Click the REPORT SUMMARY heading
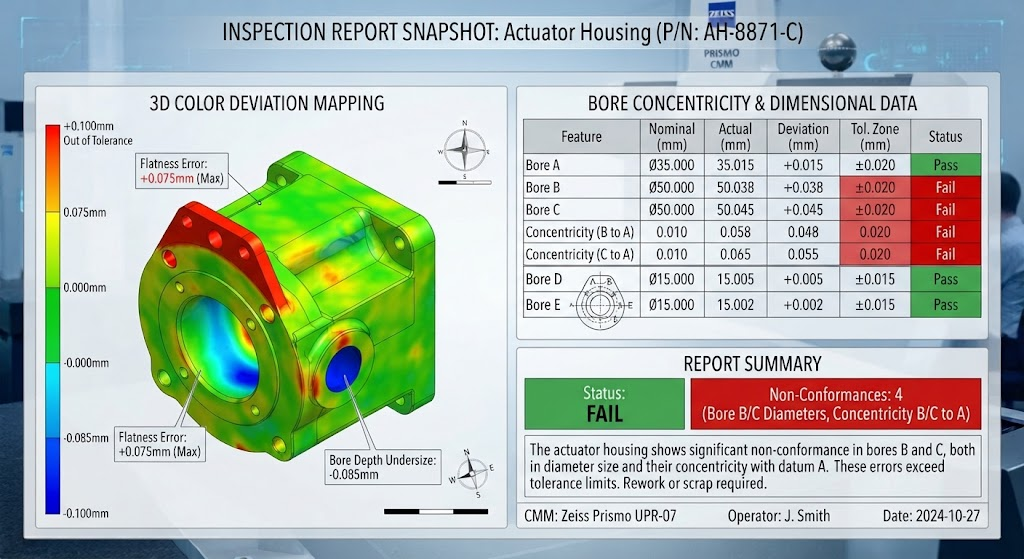The image size is (1024, 559). (x=752, y=364)
